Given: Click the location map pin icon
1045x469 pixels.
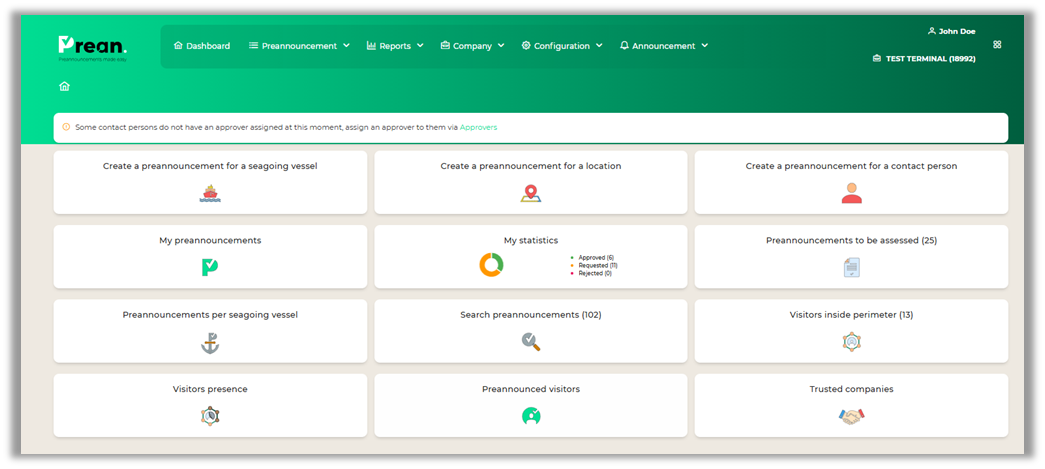Looking at the screenshot, I should click(530, 194).
